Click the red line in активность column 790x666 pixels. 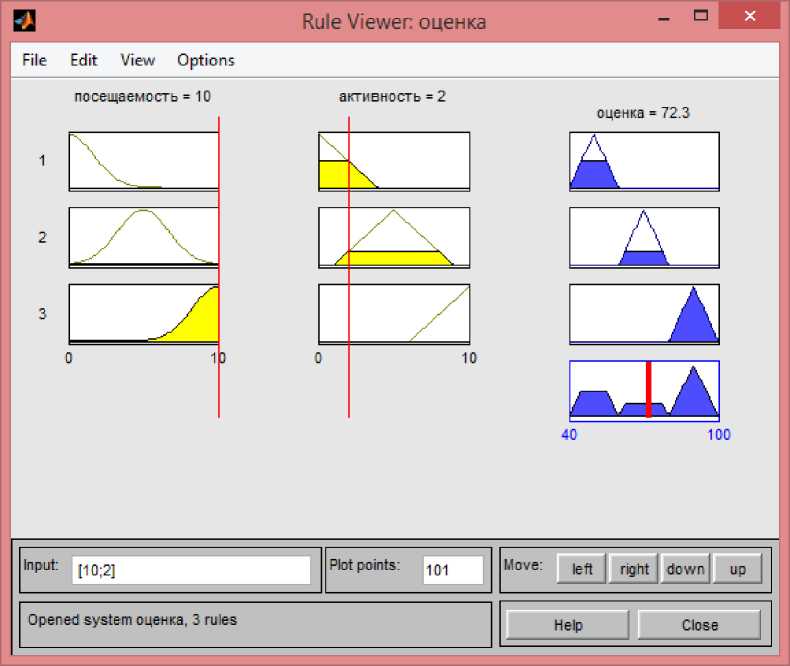(349, 380)
